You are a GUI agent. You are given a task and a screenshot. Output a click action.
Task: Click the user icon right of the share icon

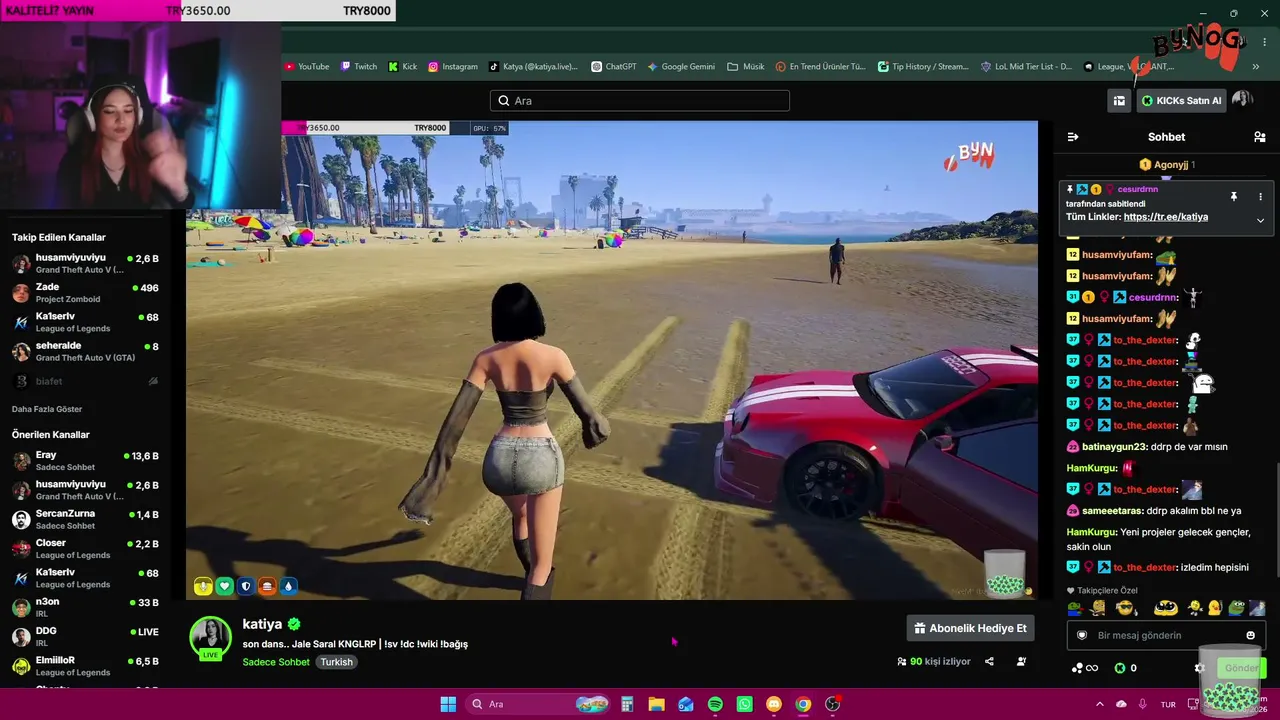pyautogui.click(x=1021, y=661)
